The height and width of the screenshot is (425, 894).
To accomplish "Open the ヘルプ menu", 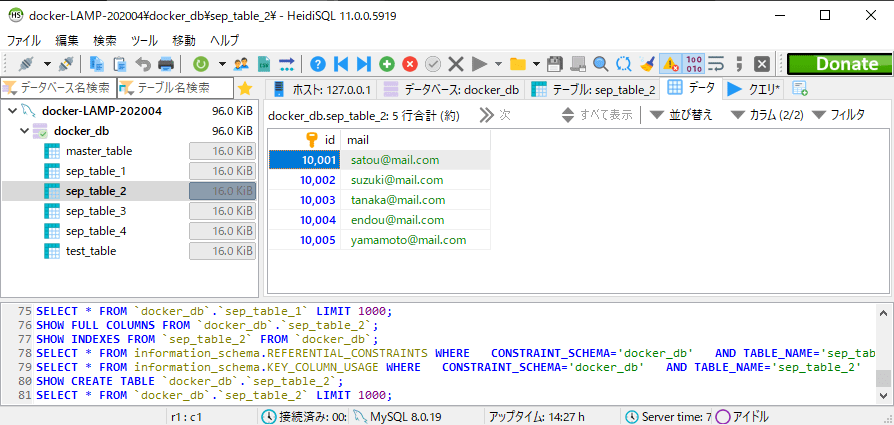I will (x=224, y=41).
